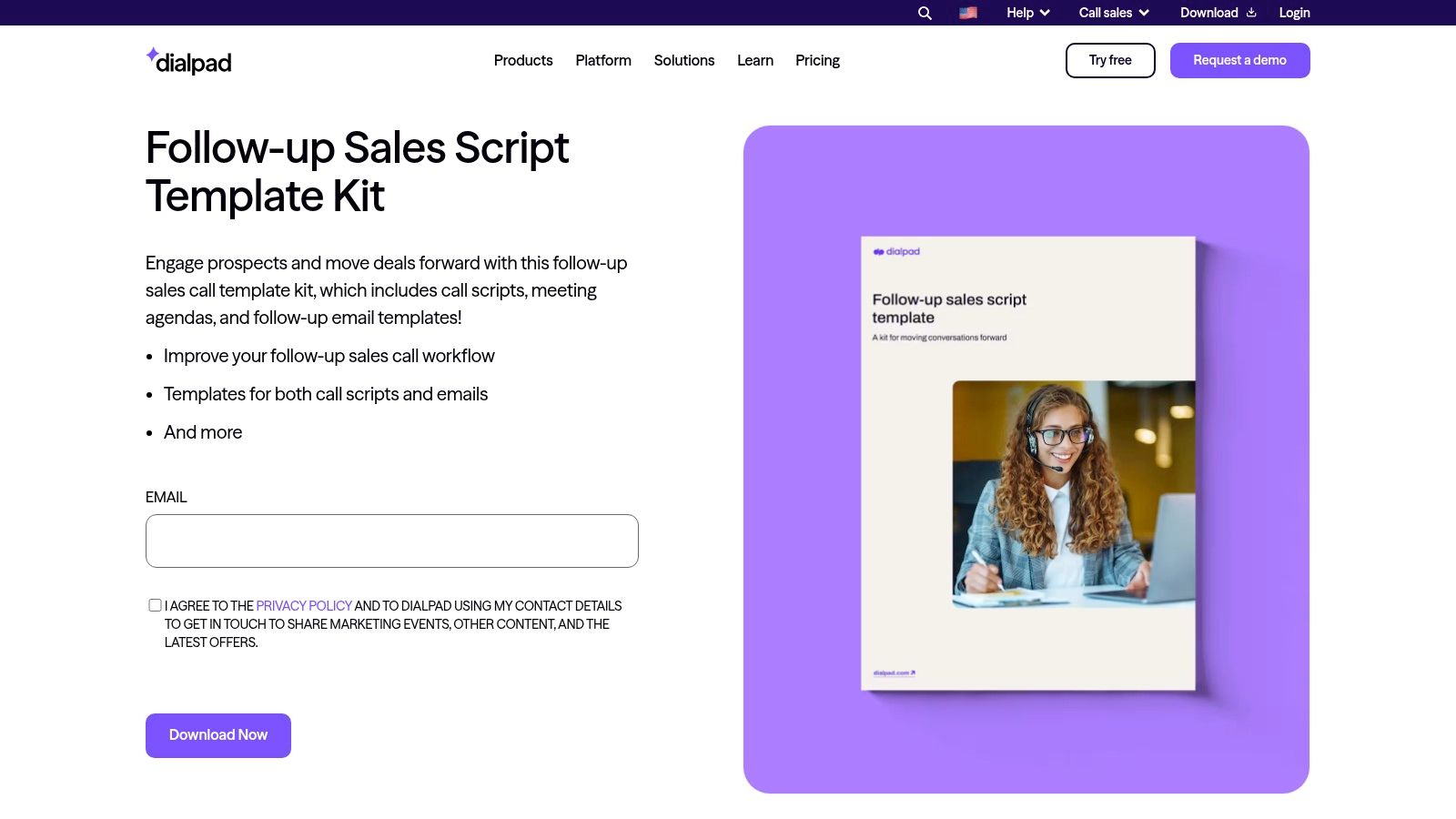Click the Request a demo button
Screen dimensions: 1456x819
(1239, 60)
